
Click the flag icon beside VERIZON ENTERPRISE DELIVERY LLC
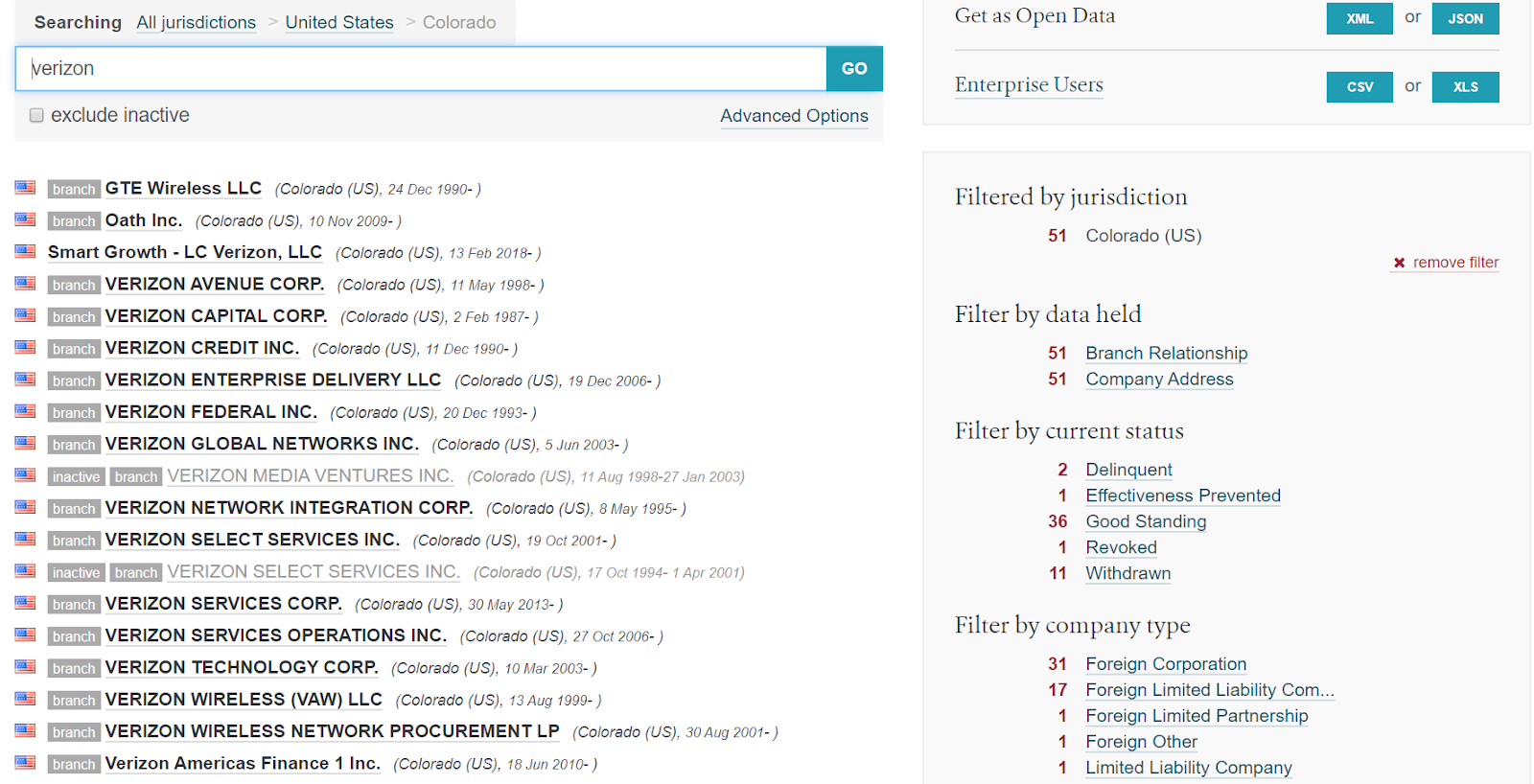[25, 380]
